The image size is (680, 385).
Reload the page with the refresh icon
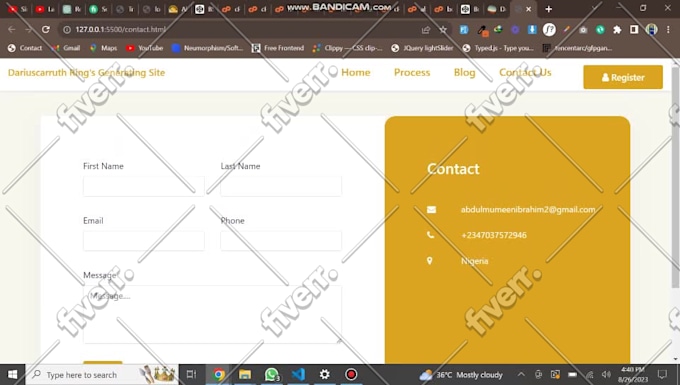tap(46, 29)
